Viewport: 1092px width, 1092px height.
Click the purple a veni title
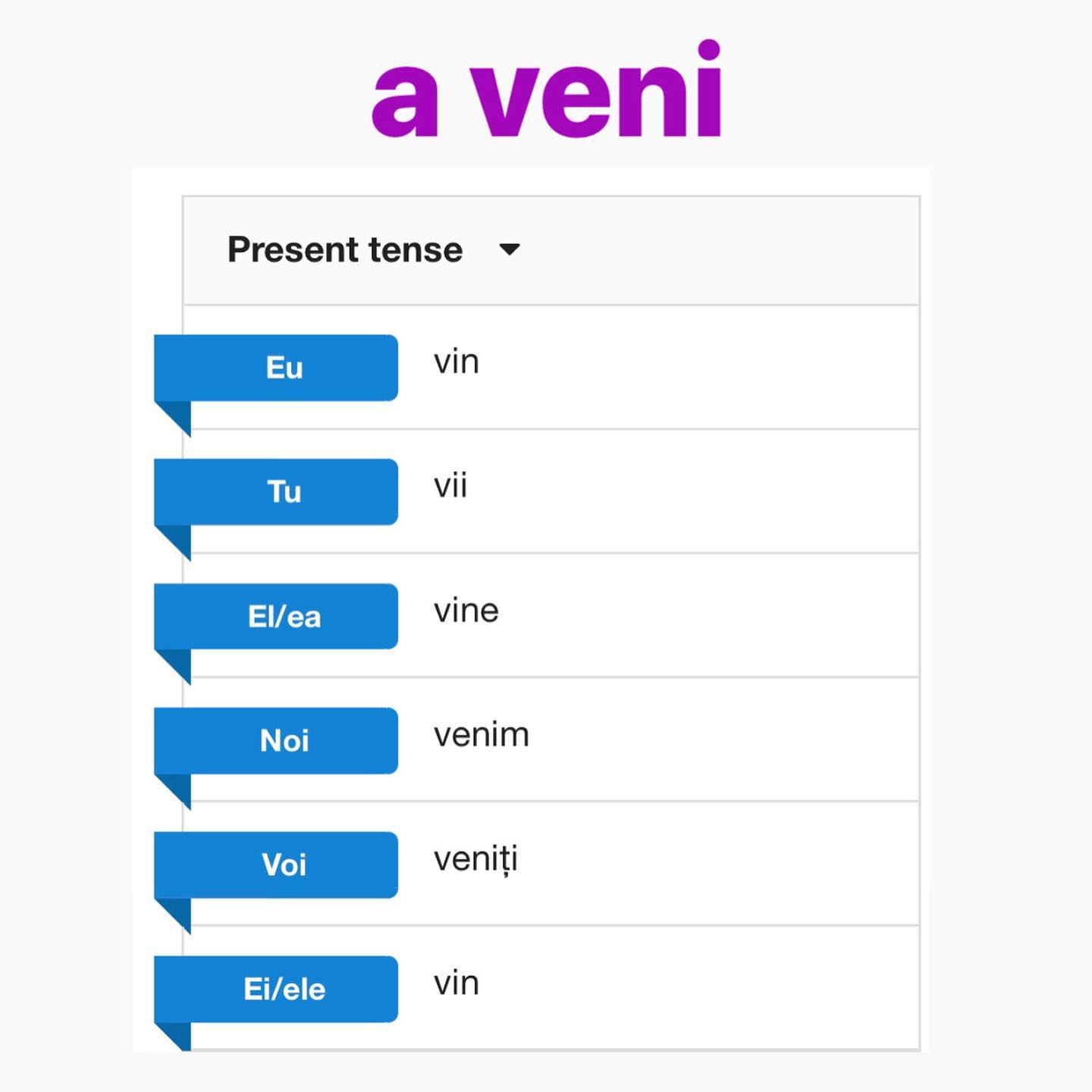point(546,91)
